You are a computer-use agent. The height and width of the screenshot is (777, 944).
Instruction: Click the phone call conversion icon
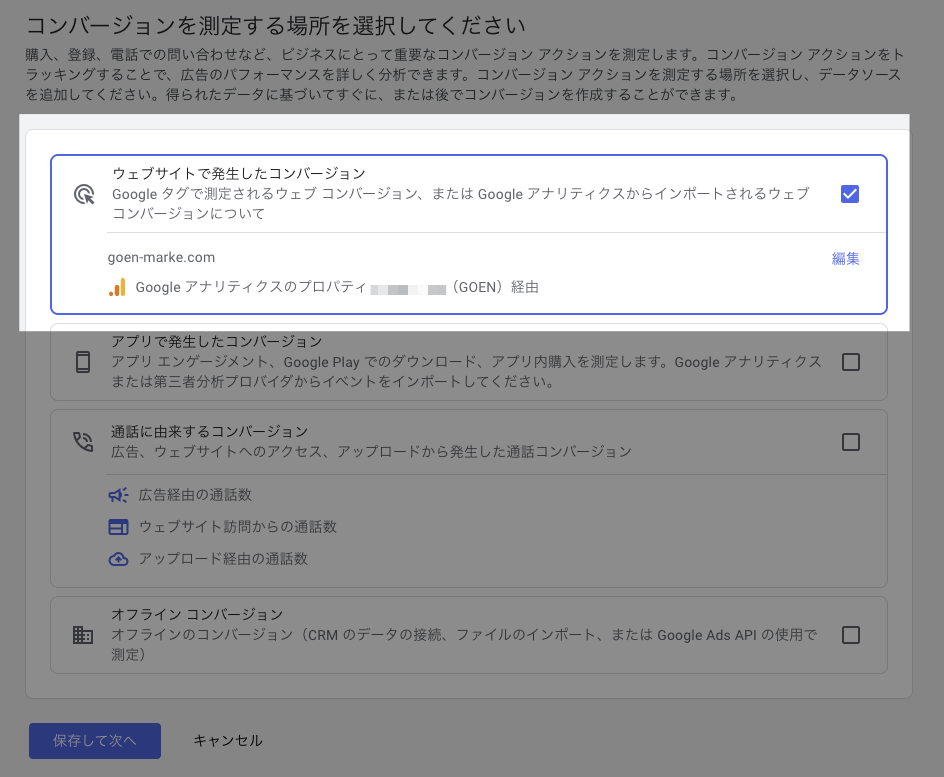point(83,442)
